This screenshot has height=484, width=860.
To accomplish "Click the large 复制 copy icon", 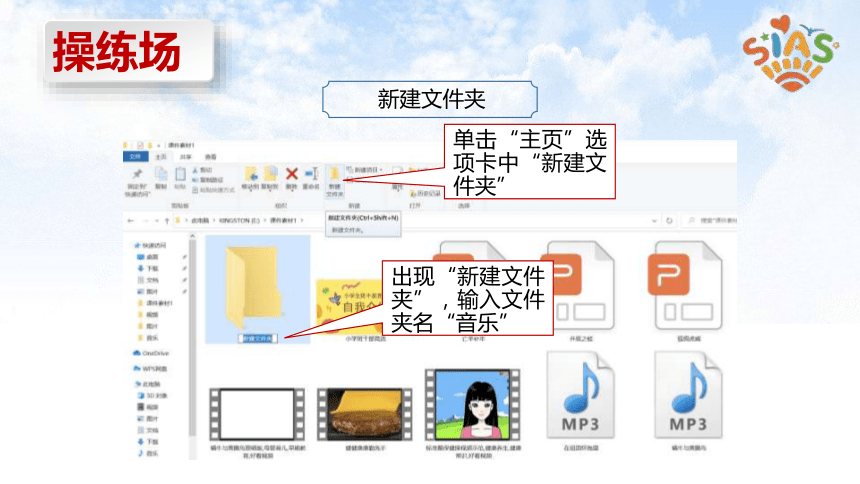I will click(x=161, y=174).
